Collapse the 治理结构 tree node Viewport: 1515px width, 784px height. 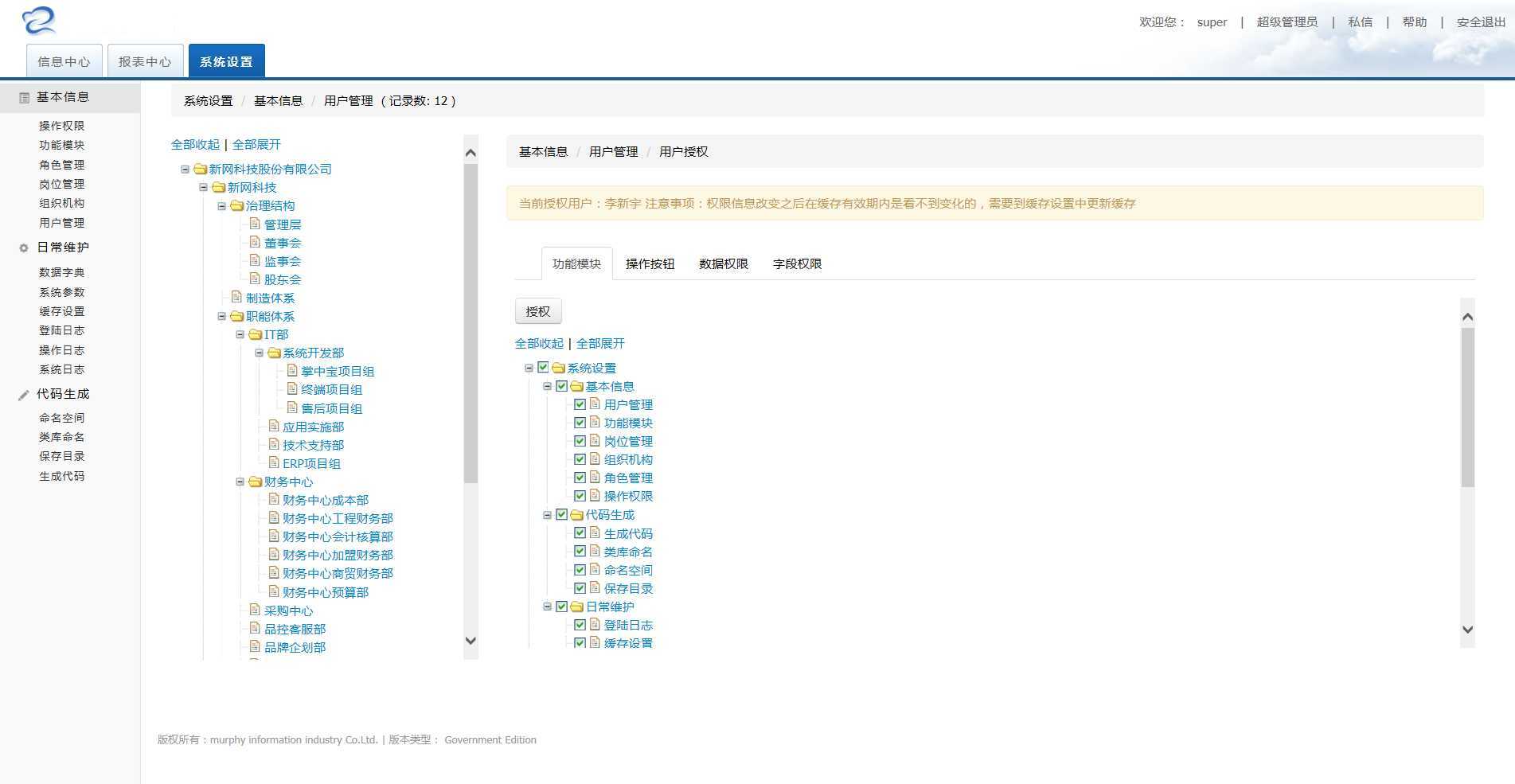click(x=221, y=205)
